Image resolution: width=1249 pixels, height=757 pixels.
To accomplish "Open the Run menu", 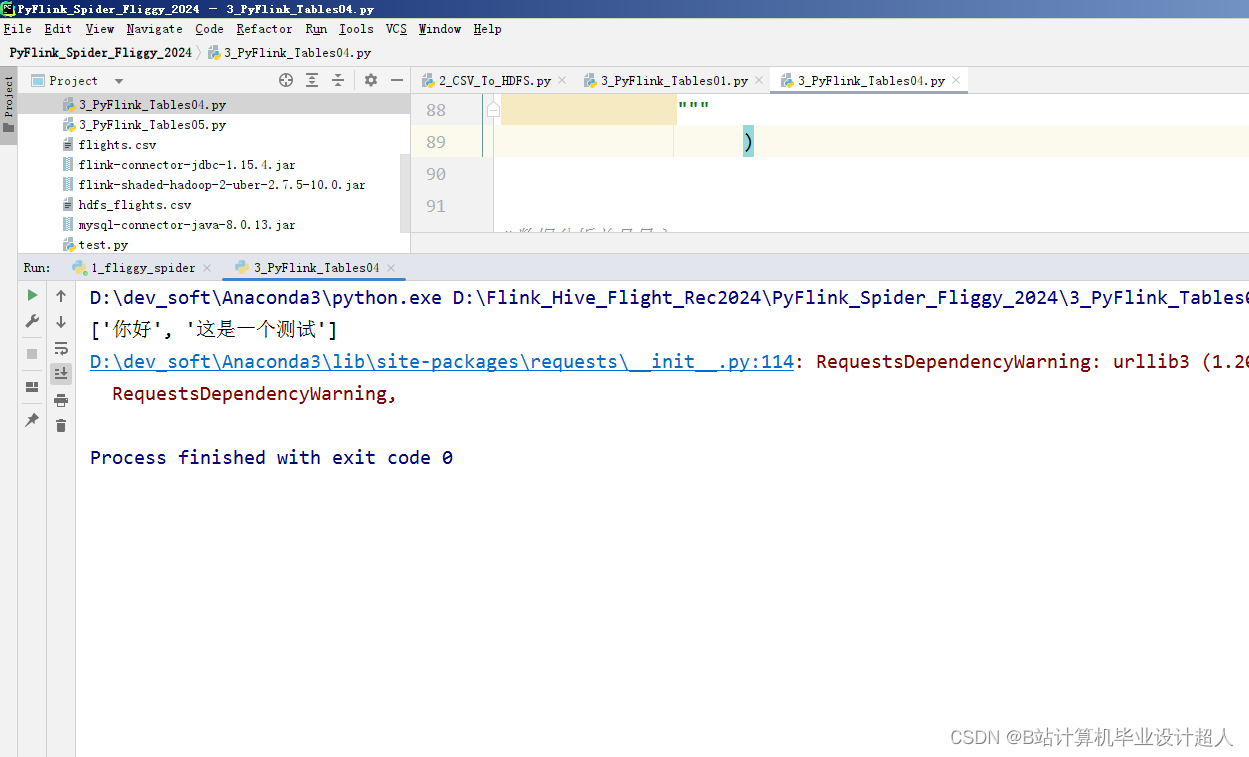I will tap(316, 29).
